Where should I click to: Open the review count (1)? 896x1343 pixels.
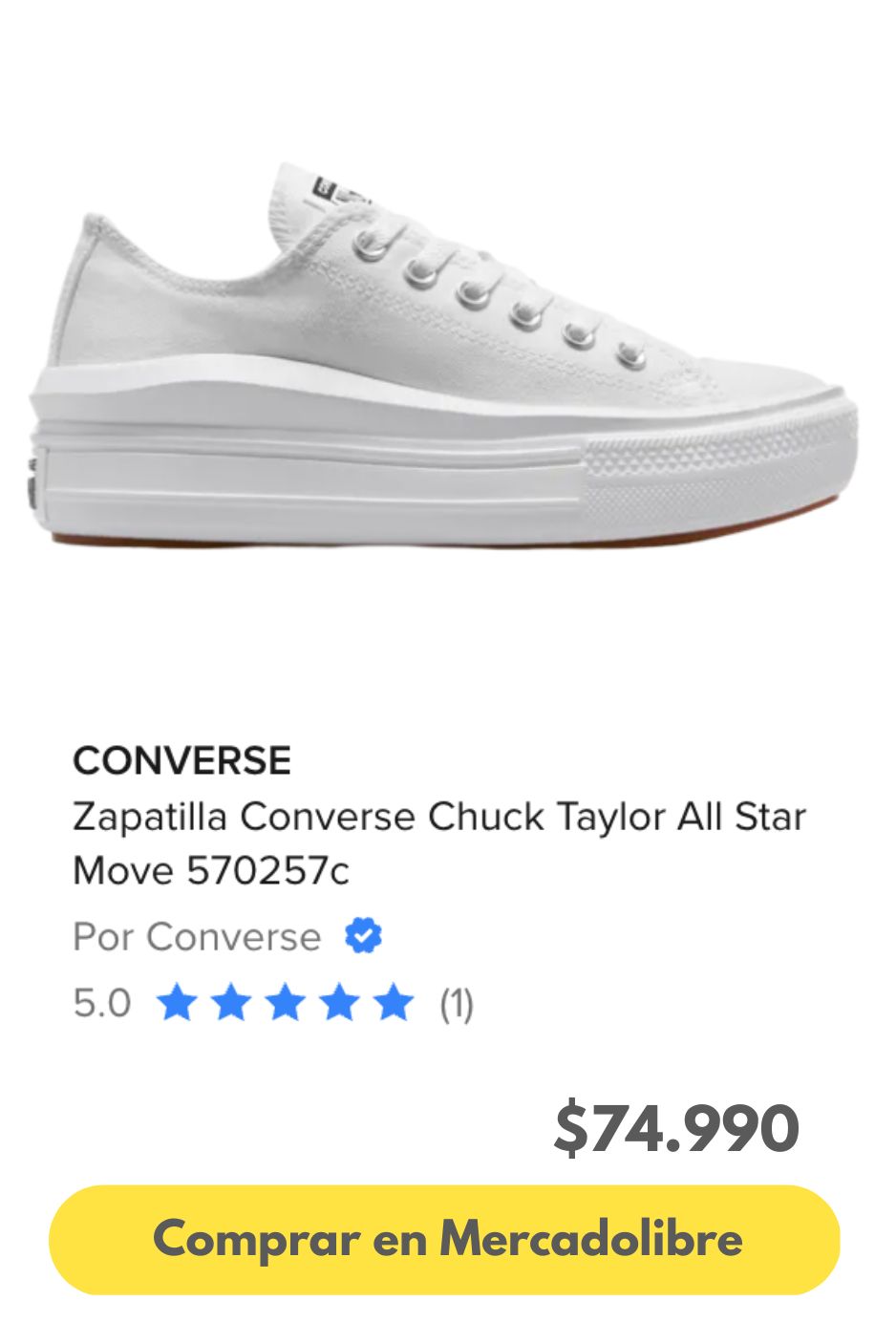[457, 1004]
